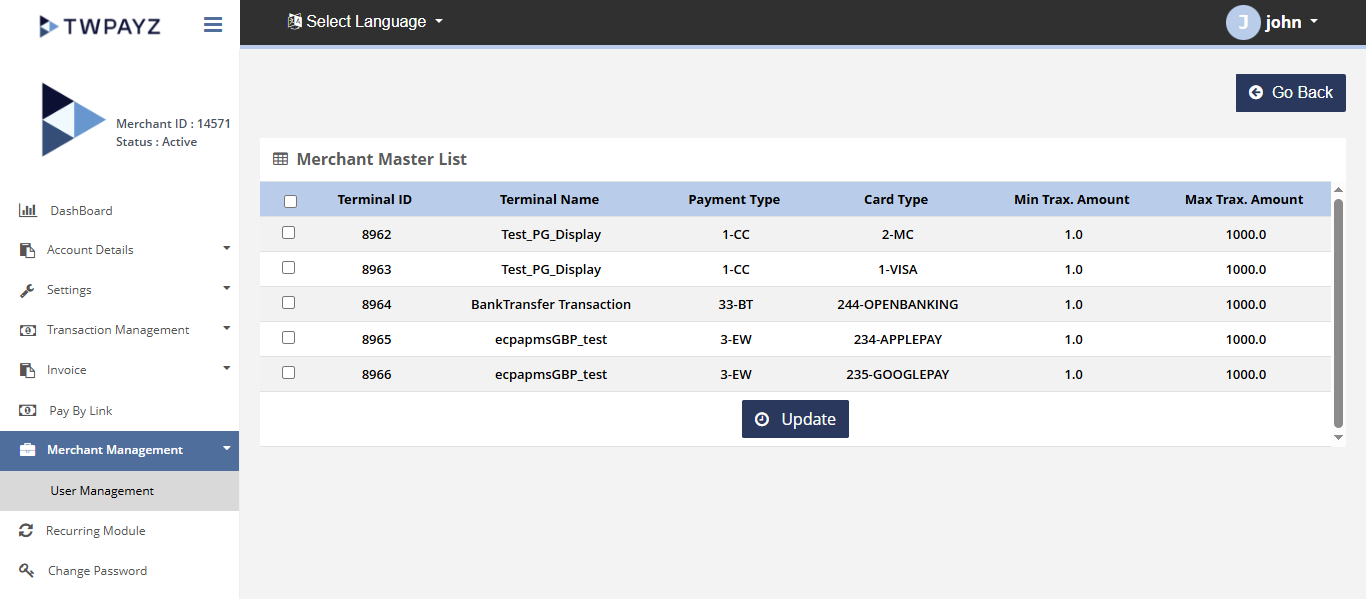Toggle the select-all checkbox in table header
The height and width of the screenshot is (599, 1366).
pos(291,201)
